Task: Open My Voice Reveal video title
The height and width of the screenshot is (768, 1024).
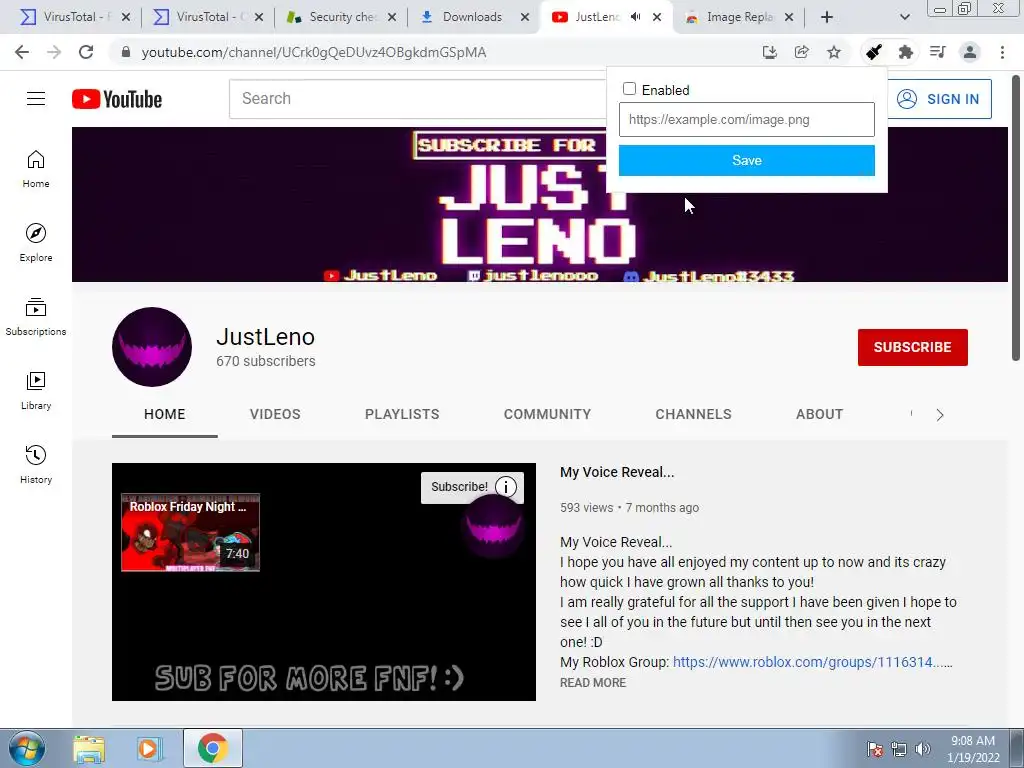Action: click(616, 472)
